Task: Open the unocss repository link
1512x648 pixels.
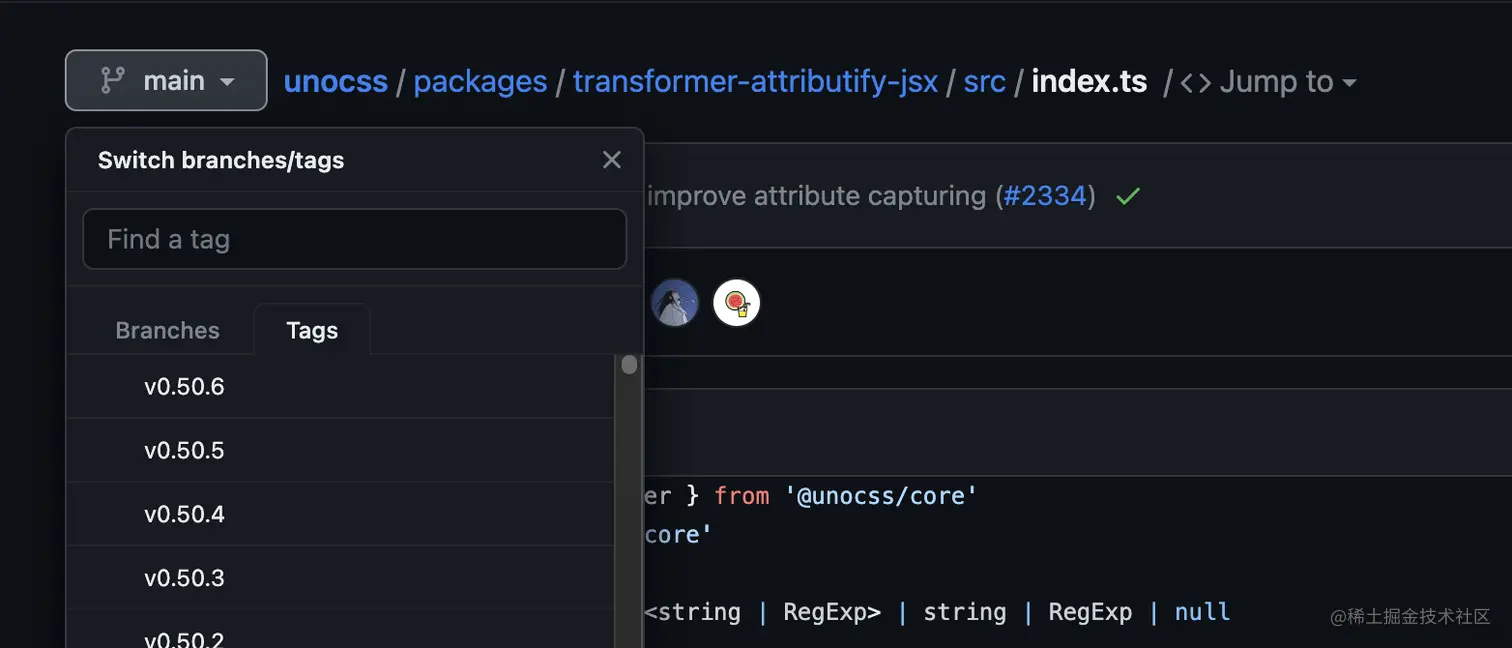Action: tap(335, 82)
